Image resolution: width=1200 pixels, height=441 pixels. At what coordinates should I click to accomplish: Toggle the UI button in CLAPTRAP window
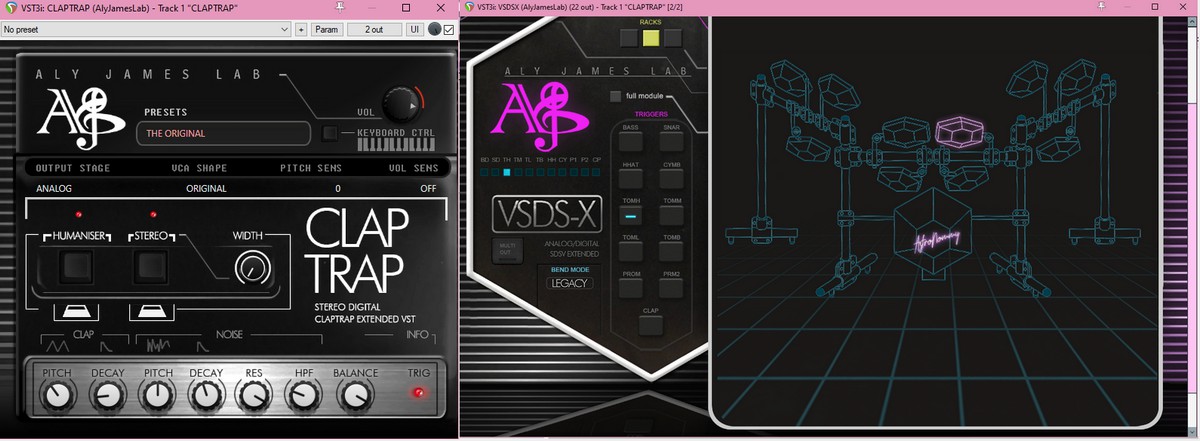point(415,30)
